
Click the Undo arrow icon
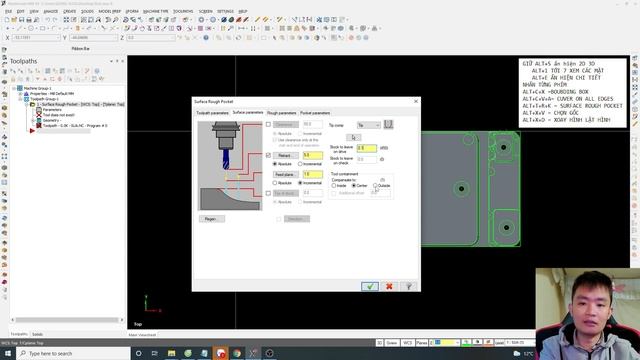pyautogui.click(x=47, y=20)
